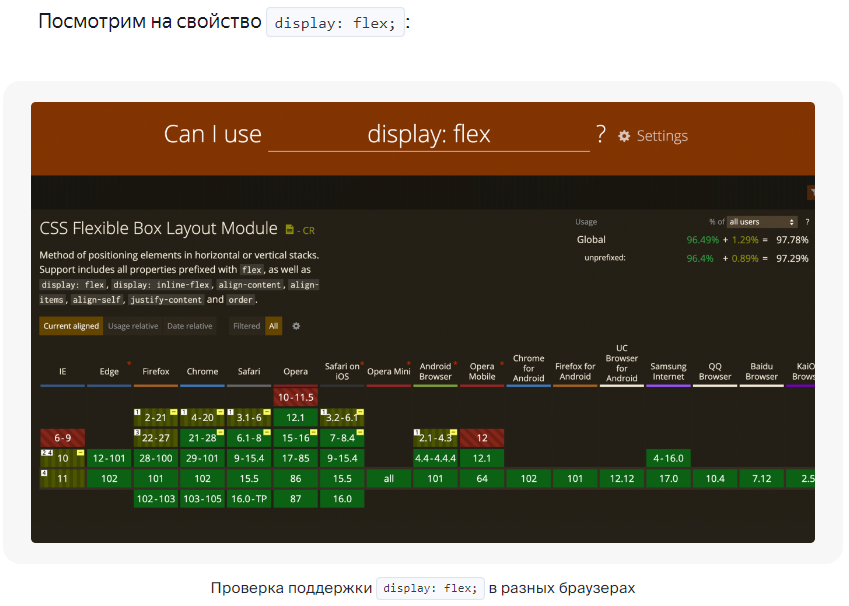Select Safari on iOS 3.2-6.1 cell
Image resolution: width=849 pixels, height=606 pixels.
tap(342, 418)
